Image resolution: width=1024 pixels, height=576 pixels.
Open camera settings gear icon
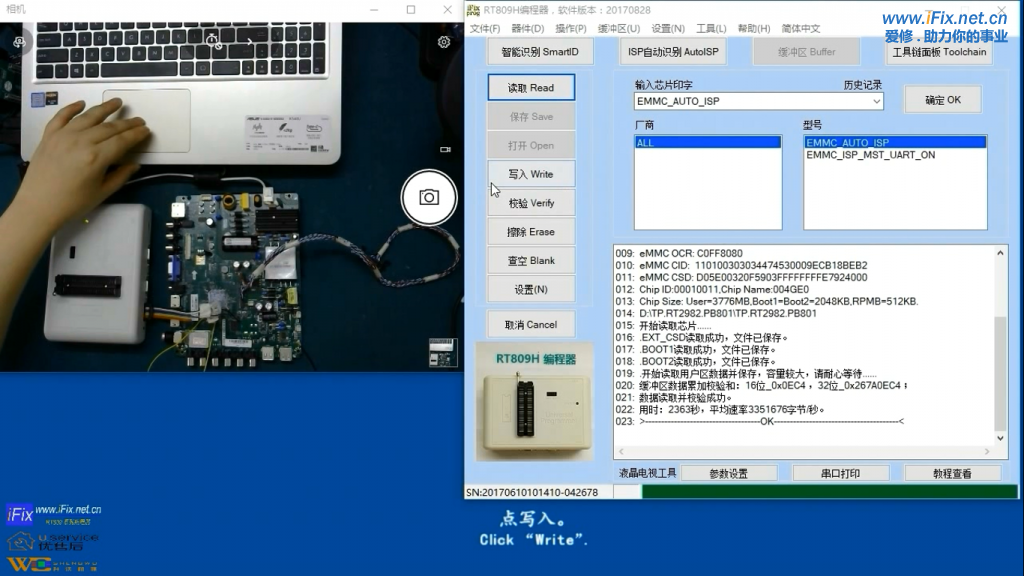coord(444,42)
